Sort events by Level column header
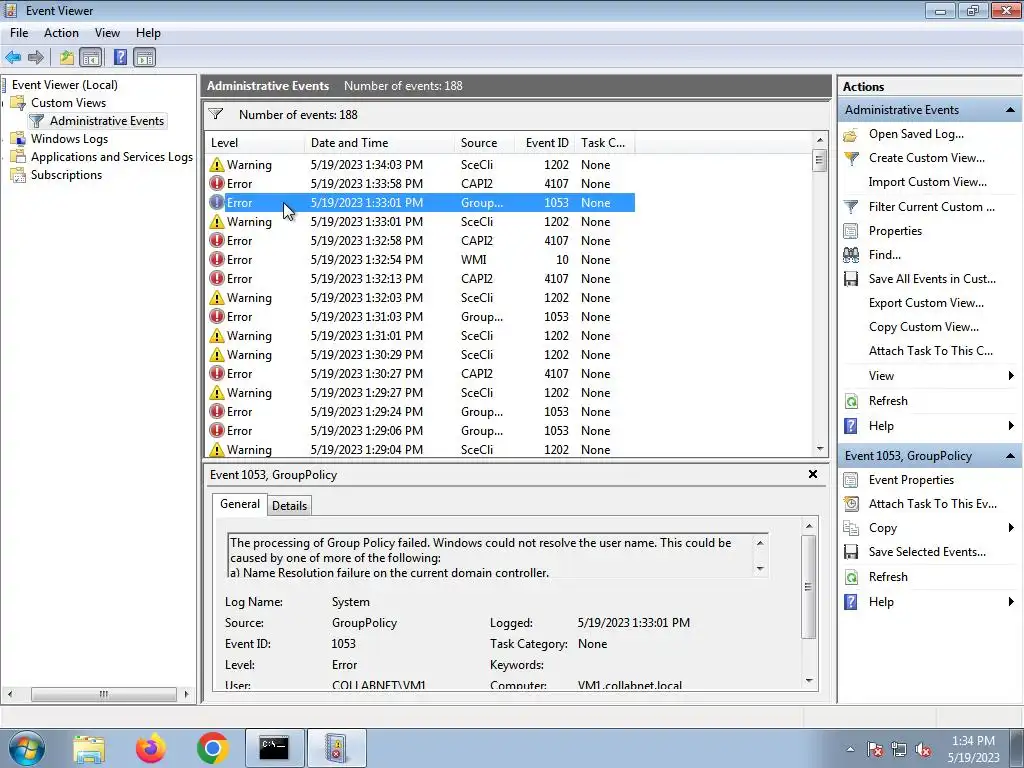 [x=255, y=143]
